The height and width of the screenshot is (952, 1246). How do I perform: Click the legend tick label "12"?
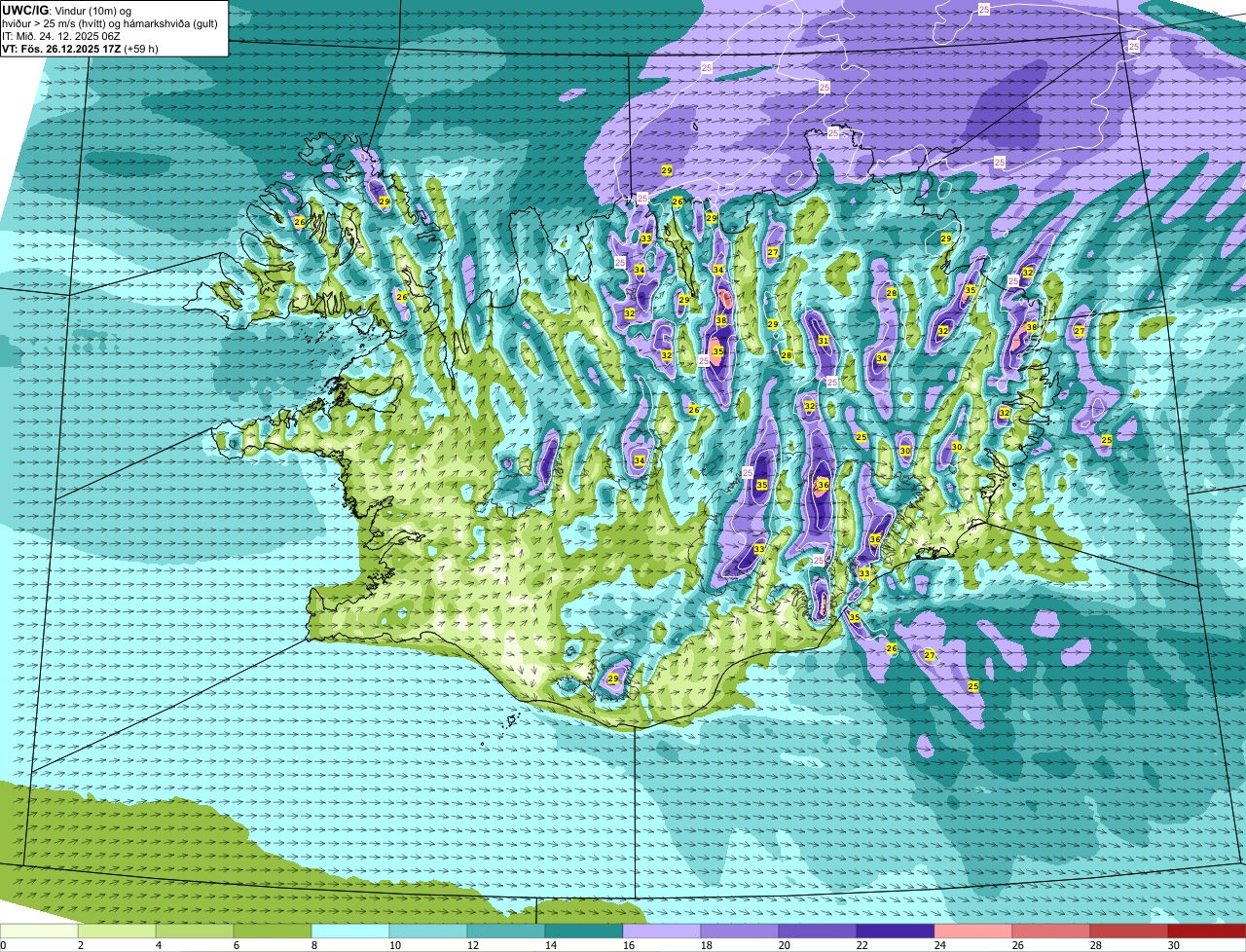point(472,945)
